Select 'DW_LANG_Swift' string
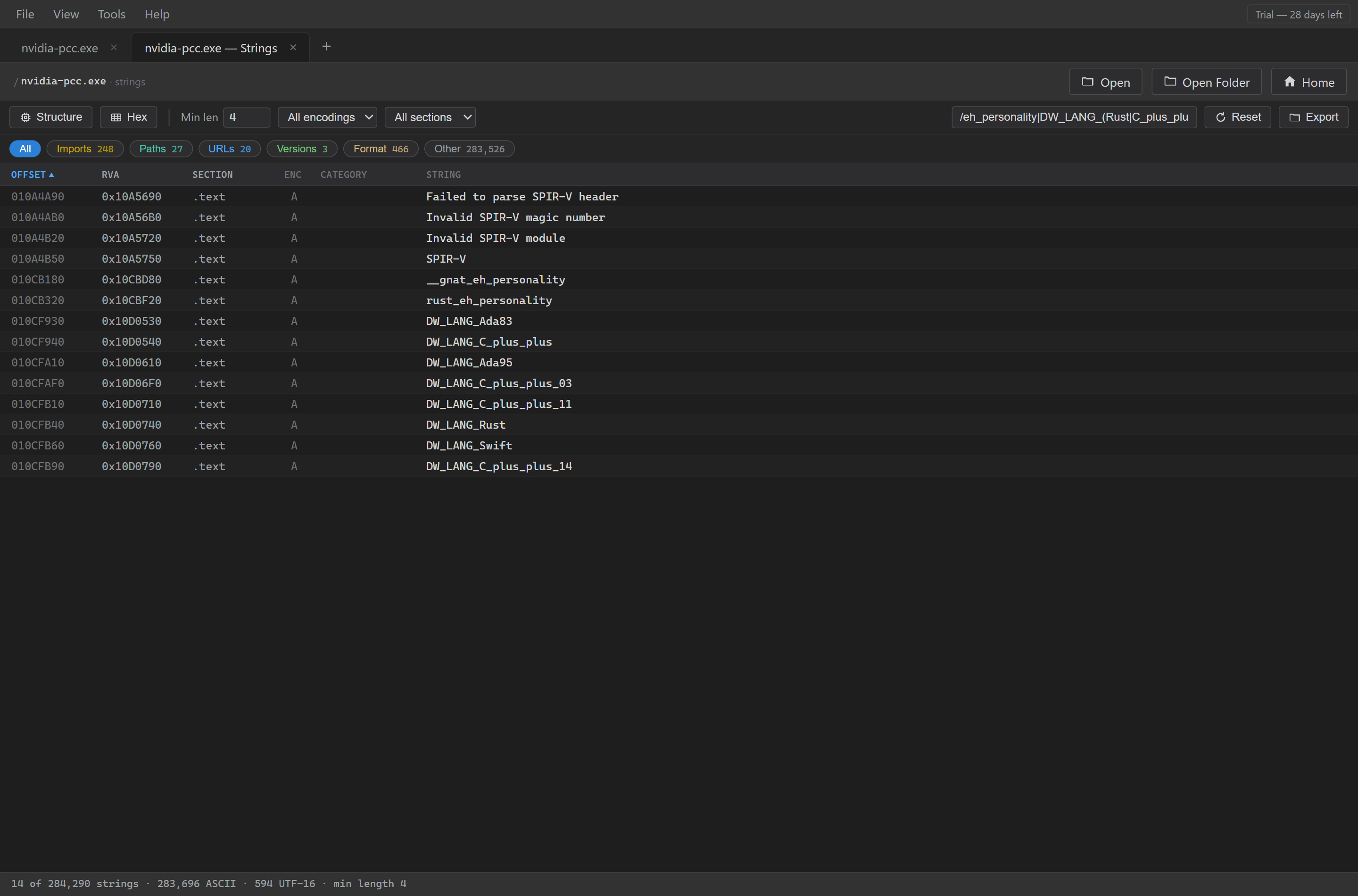Image resolution: width=1358 pixels, height=896 pixels. pyautogui.click(x=469, y=446)
